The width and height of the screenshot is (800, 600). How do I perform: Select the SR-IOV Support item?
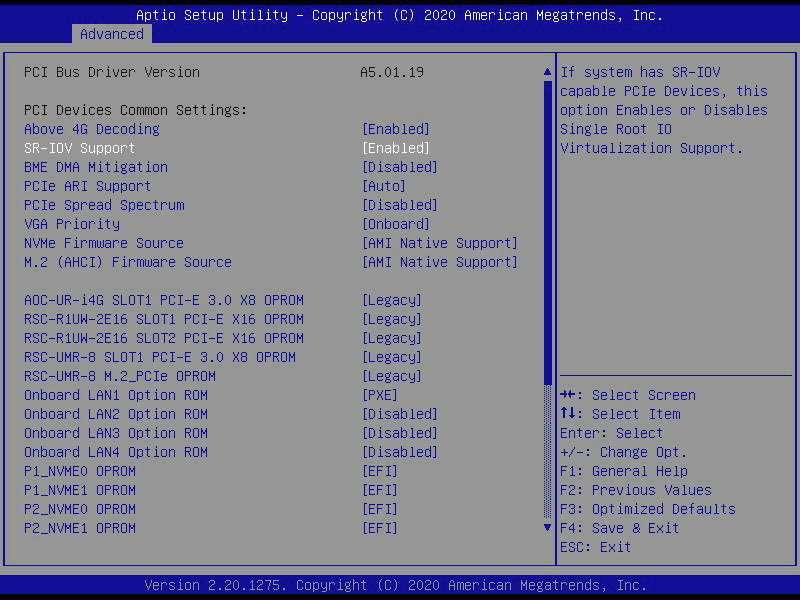click(x=80, y=148)
